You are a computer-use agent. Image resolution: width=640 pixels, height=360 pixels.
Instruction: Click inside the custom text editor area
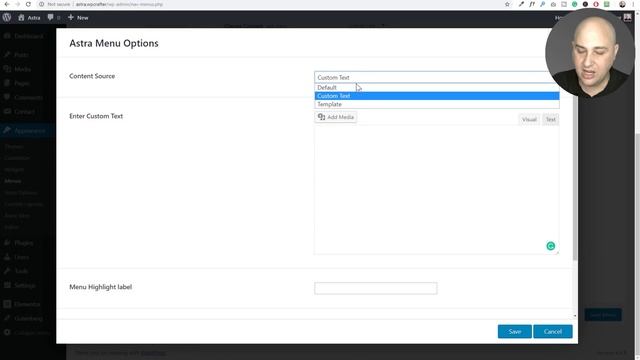(436, 190)
